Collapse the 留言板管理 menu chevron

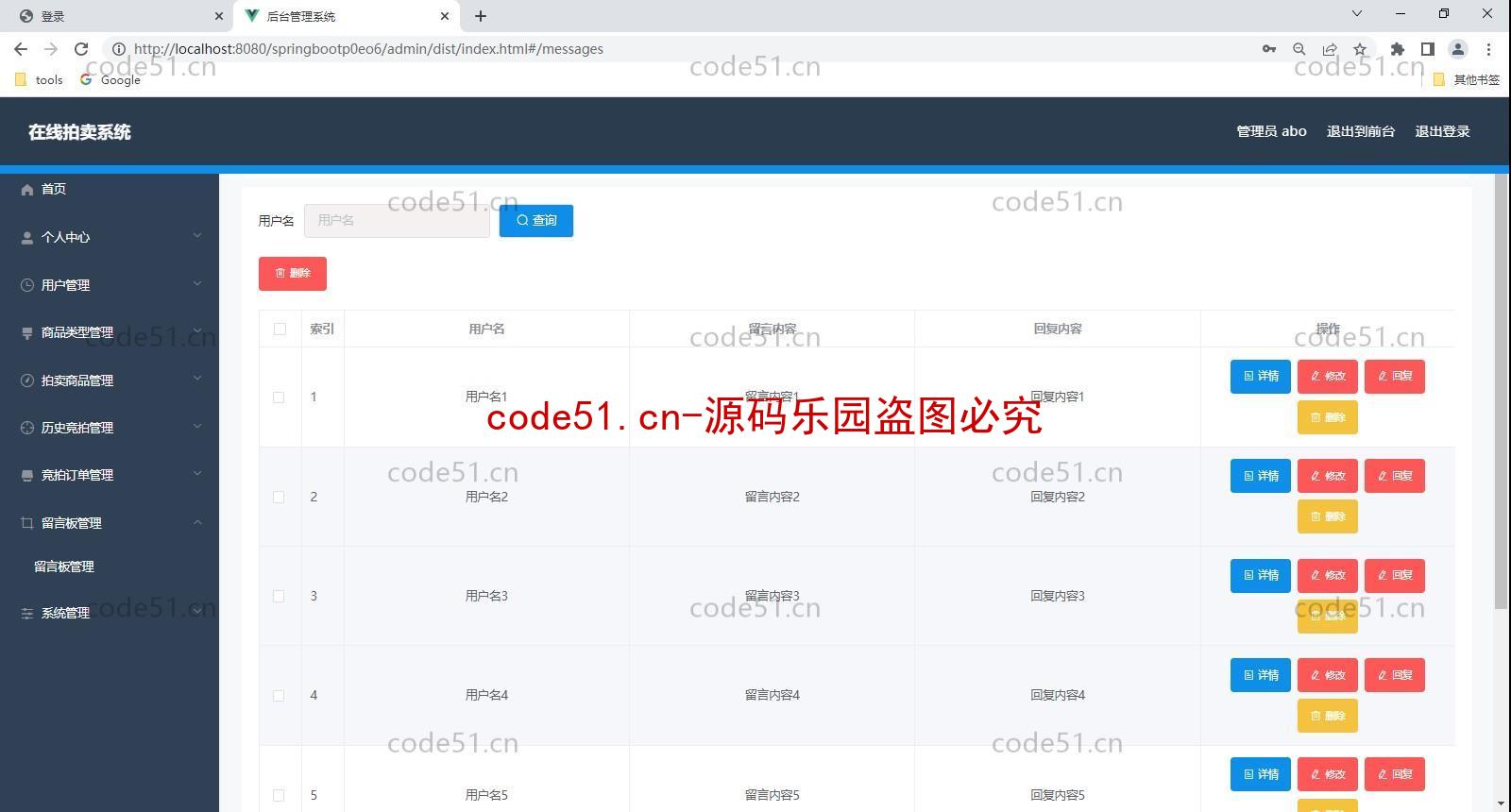197,522
